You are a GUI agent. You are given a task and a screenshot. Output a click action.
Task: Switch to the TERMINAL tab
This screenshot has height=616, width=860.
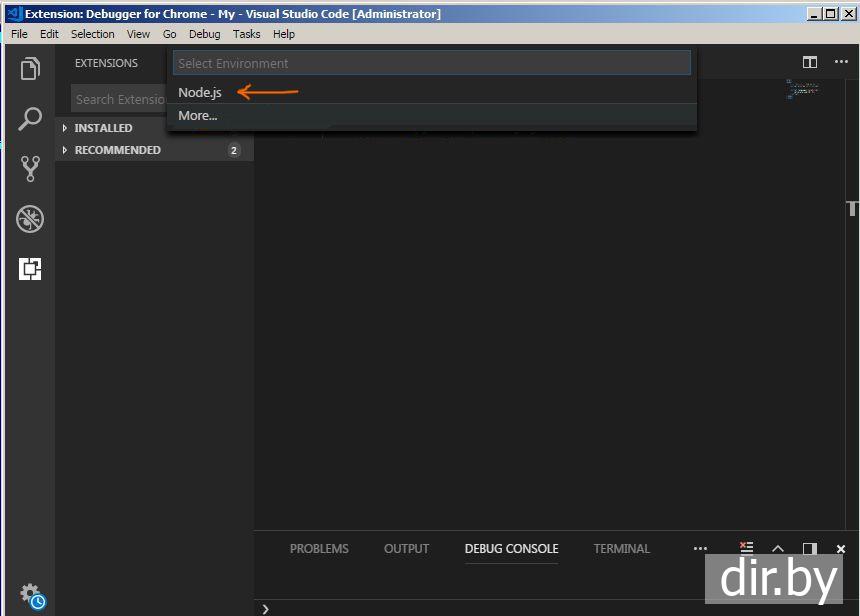(x=621, y=549)
